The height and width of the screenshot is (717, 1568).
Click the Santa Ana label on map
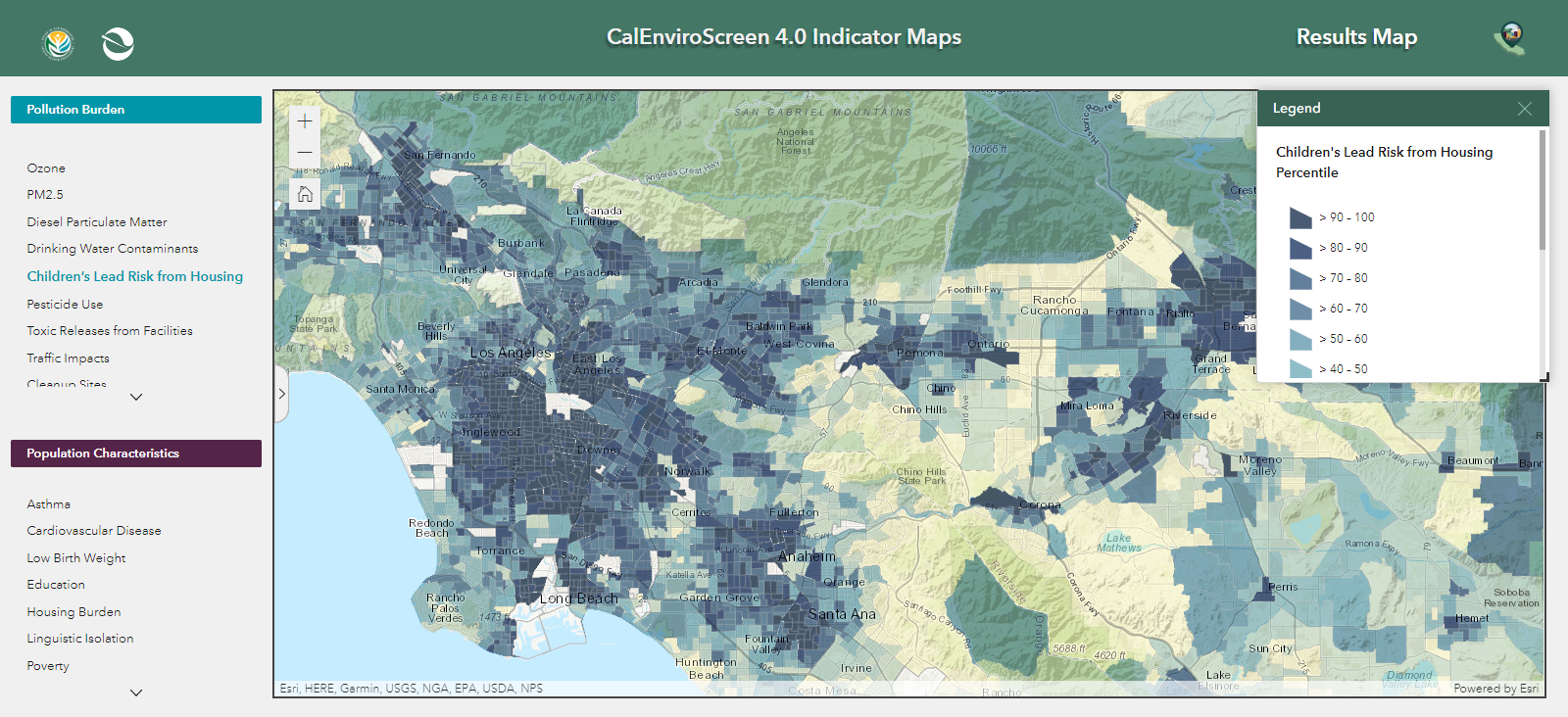(842, 614)
